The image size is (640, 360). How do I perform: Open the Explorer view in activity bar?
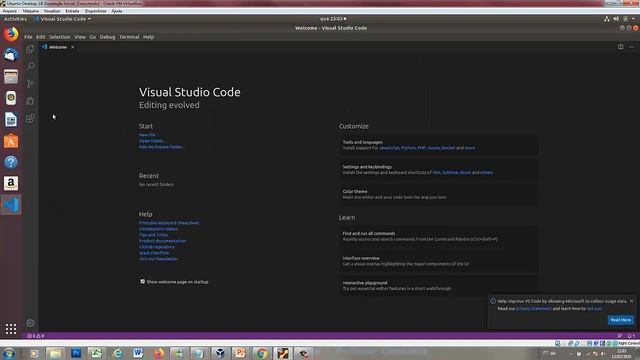[30, 49]
